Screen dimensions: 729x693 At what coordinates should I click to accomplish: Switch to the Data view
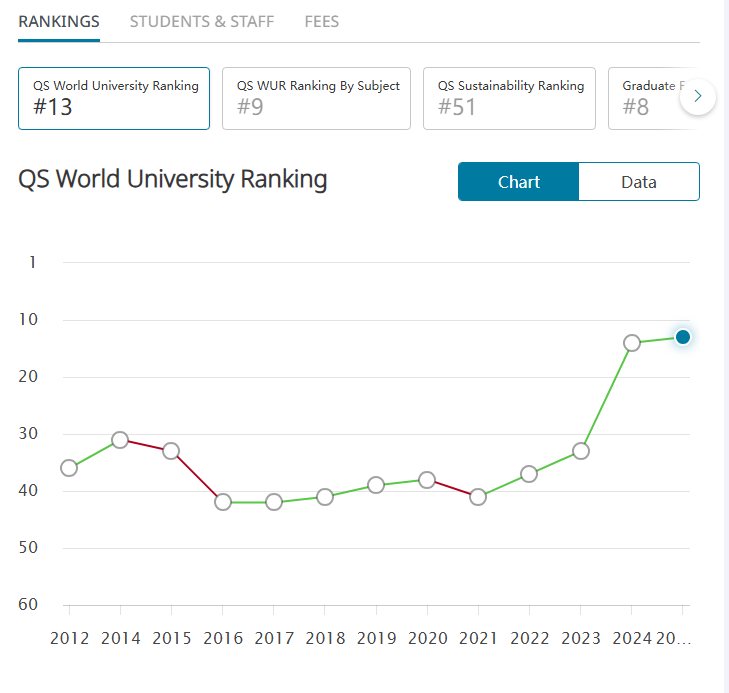(x=639, y=182)
